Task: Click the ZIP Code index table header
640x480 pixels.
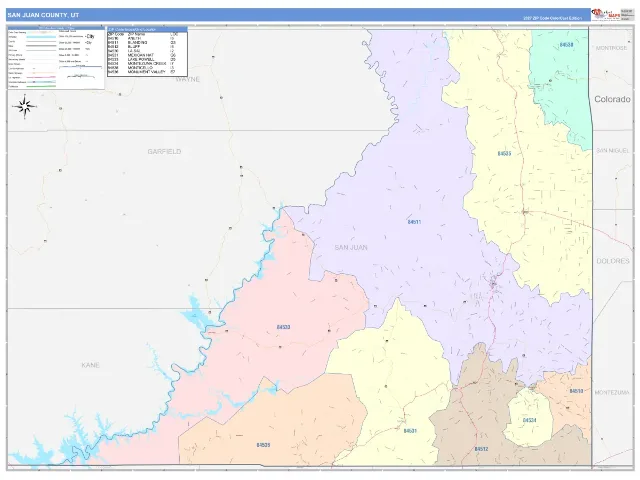Action: pos(147,29)
